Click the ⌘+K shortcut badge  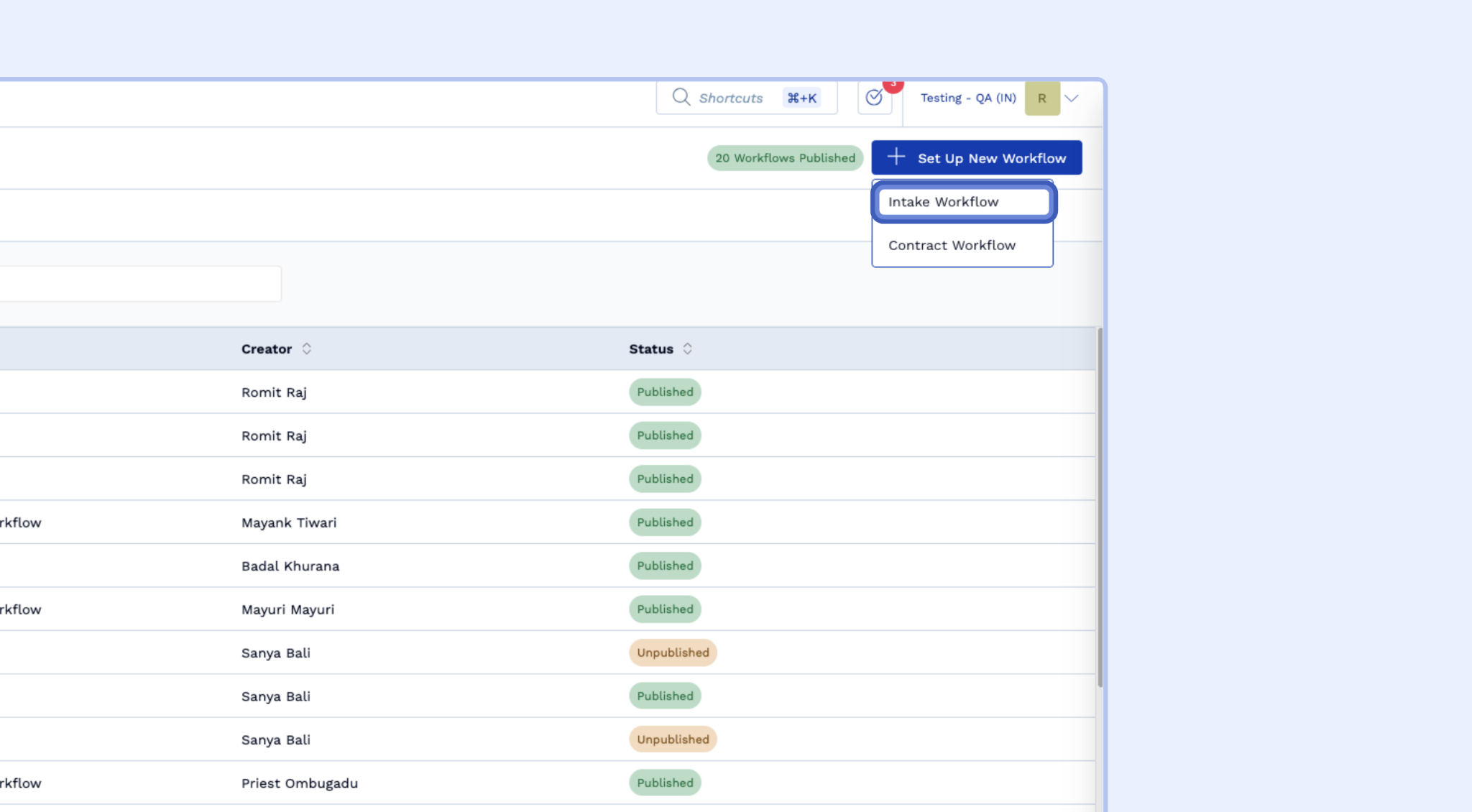click(801, 98)
